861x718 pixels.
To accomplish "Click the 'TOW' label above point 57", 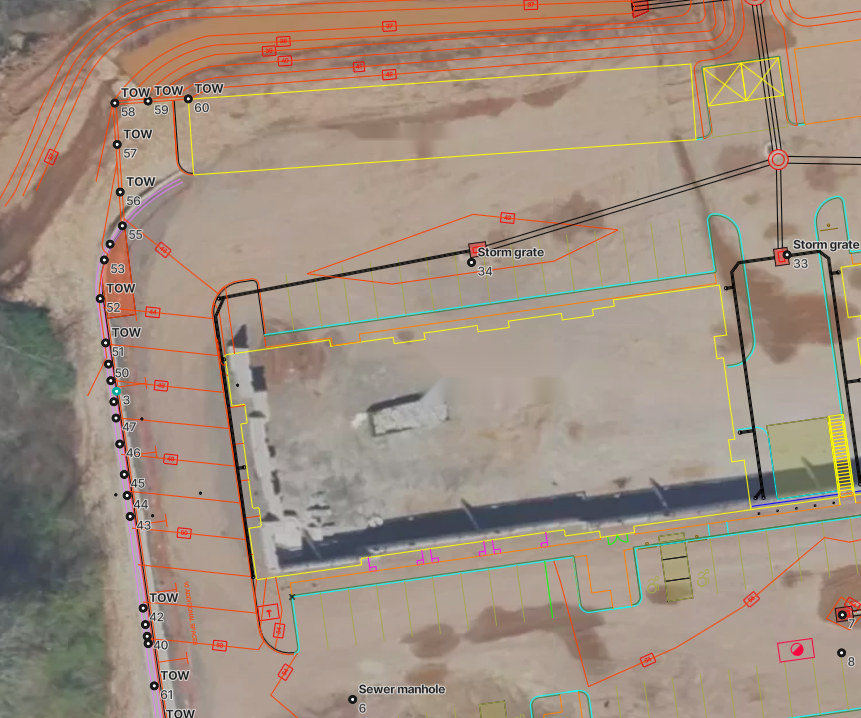I will [x=138, y=134].
